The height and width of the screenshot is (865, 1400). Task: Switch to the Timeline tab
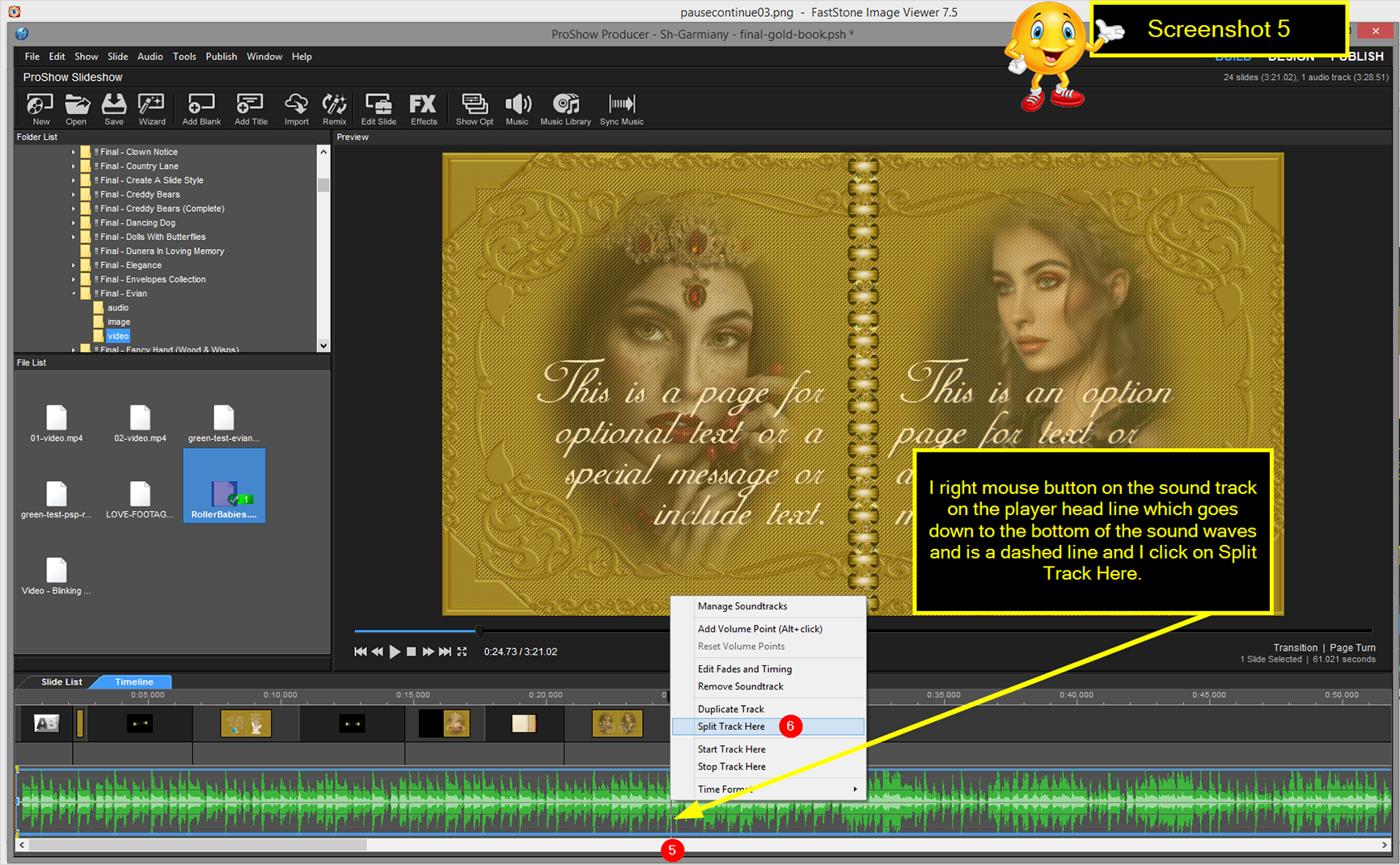133,682
